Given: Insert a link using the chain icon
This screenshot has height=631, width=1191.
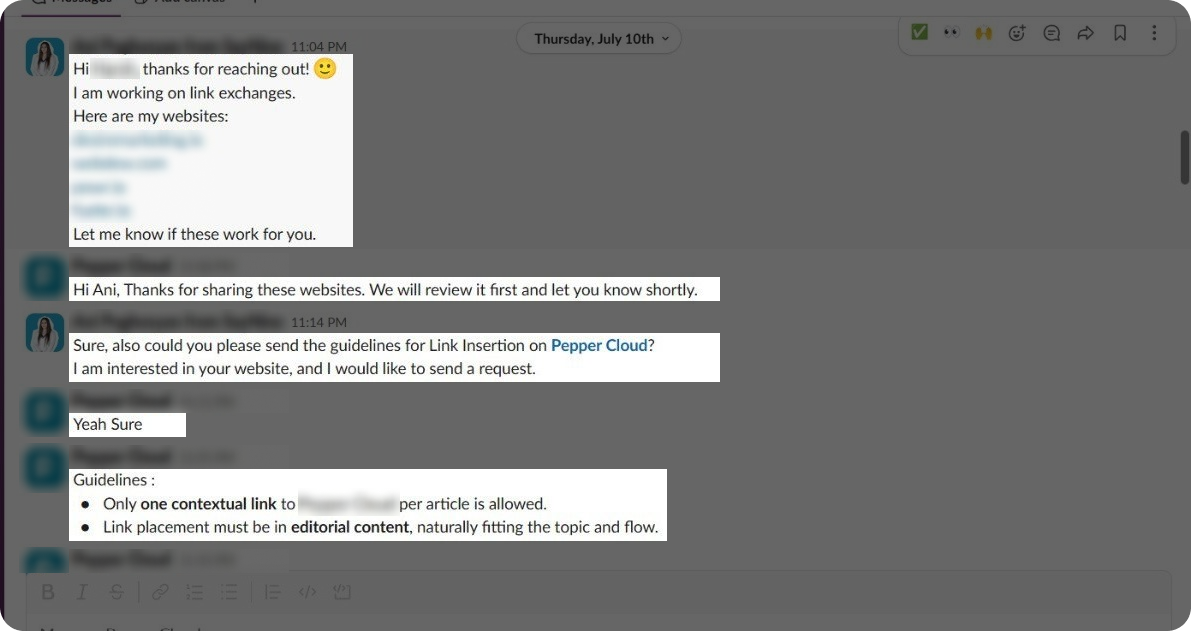Looking at the screenshot, I should pyautogui.click(x=160, y=592).
